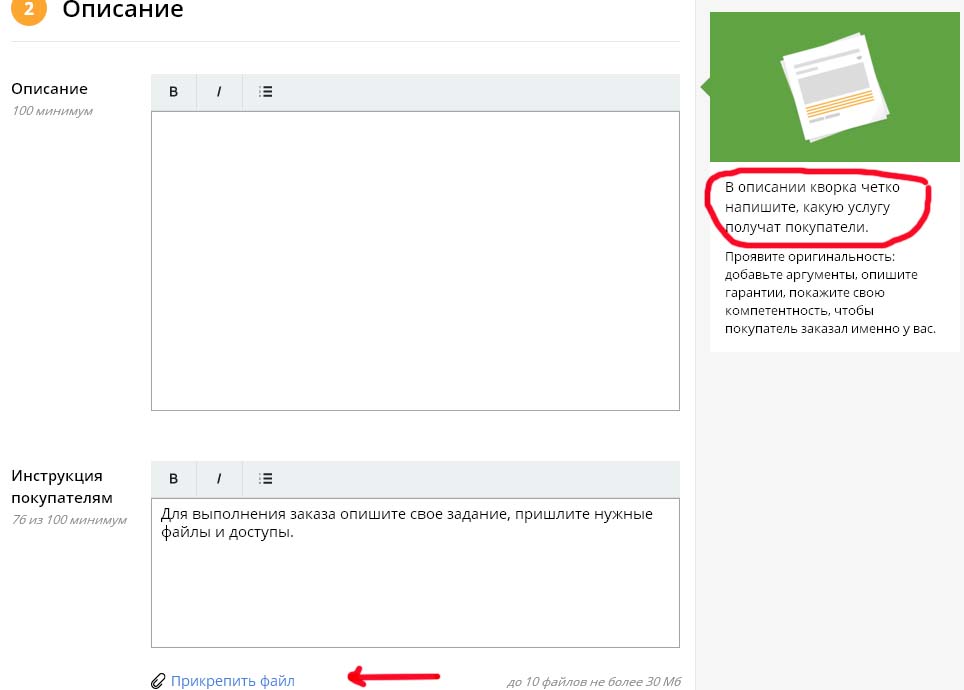Toggle italic in the Описание editor toolbar

(219, 92)
